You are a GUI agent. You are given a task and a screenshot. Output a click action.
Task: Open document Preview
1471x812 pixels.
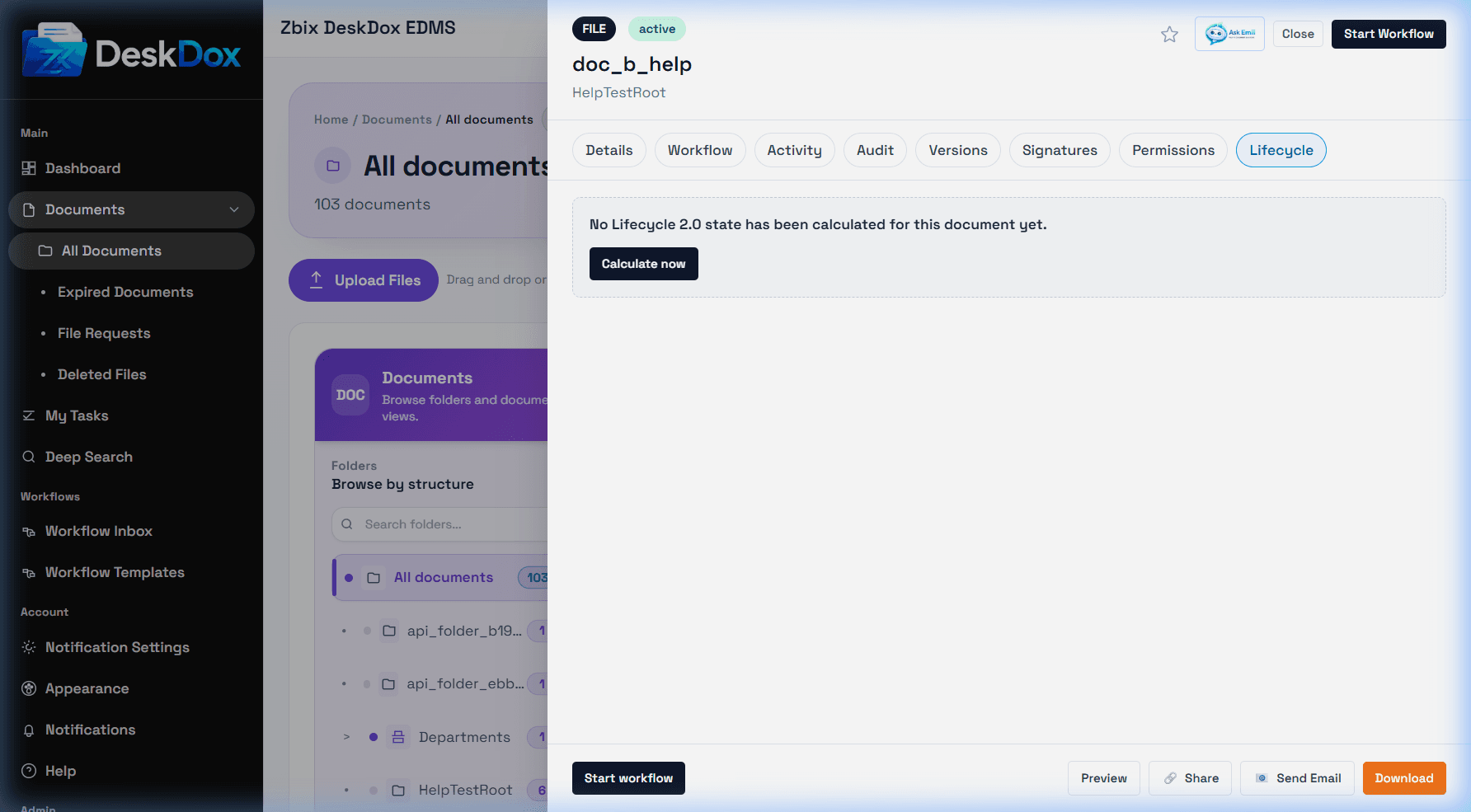coord(1104,778)
